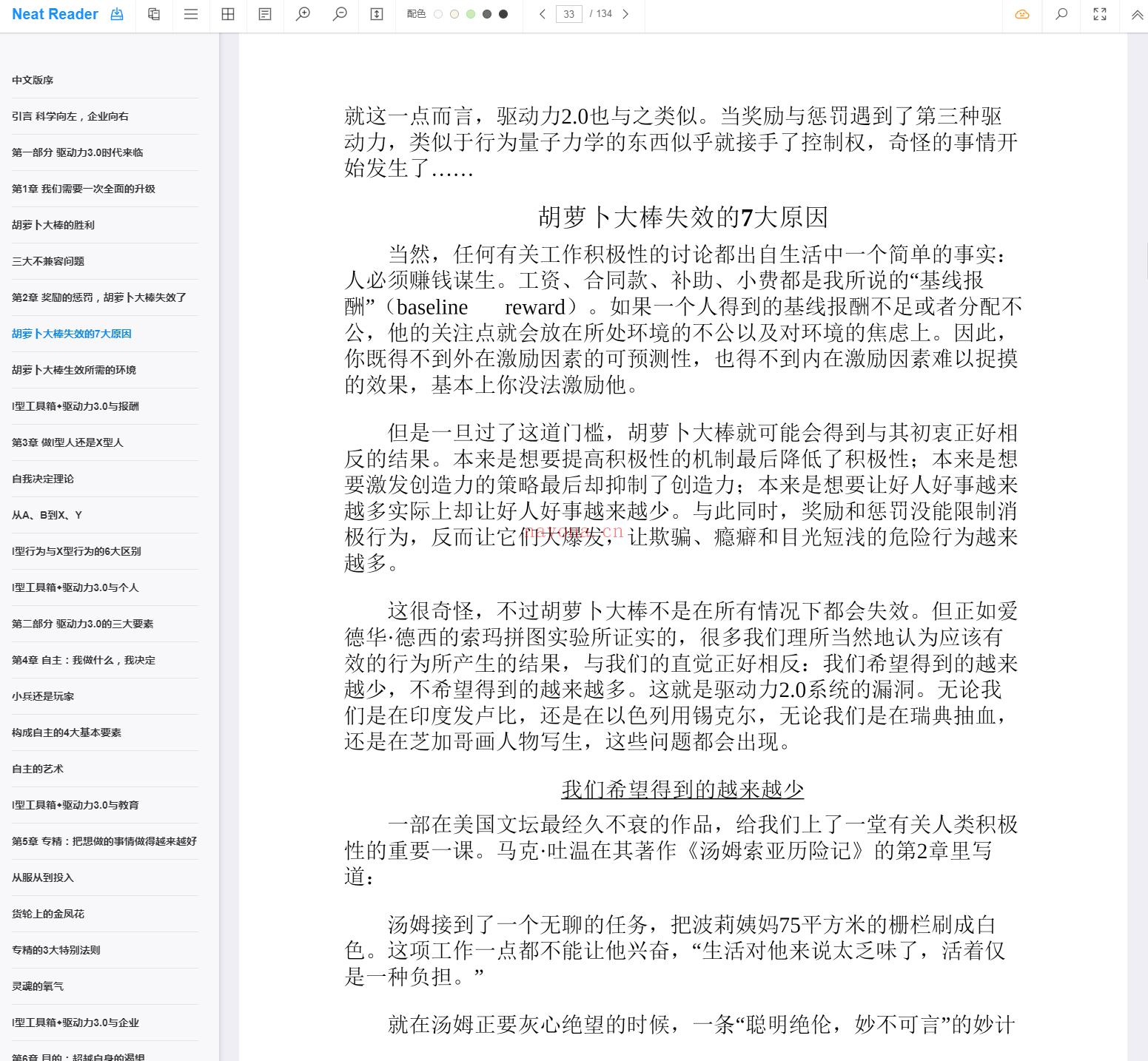Image resolution: width=1148 pixels, height=1061 pixels.
Task: Open the search magnifier icon
Action: tap(1061, 14)
